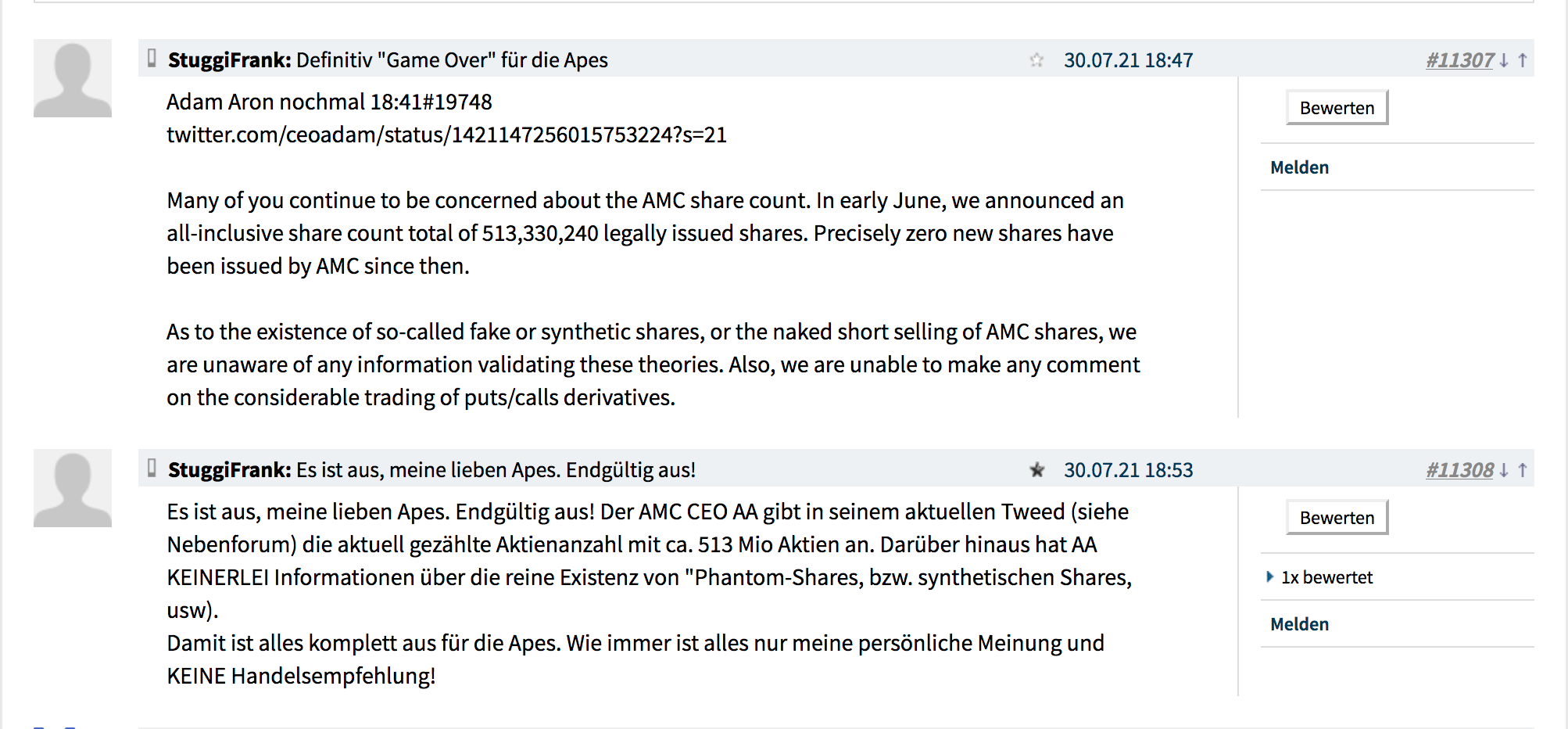This screenshot has width=1568, height=729.
Task: Click the avatar of the first StuggiFrank post
Action: click(74, 77)
